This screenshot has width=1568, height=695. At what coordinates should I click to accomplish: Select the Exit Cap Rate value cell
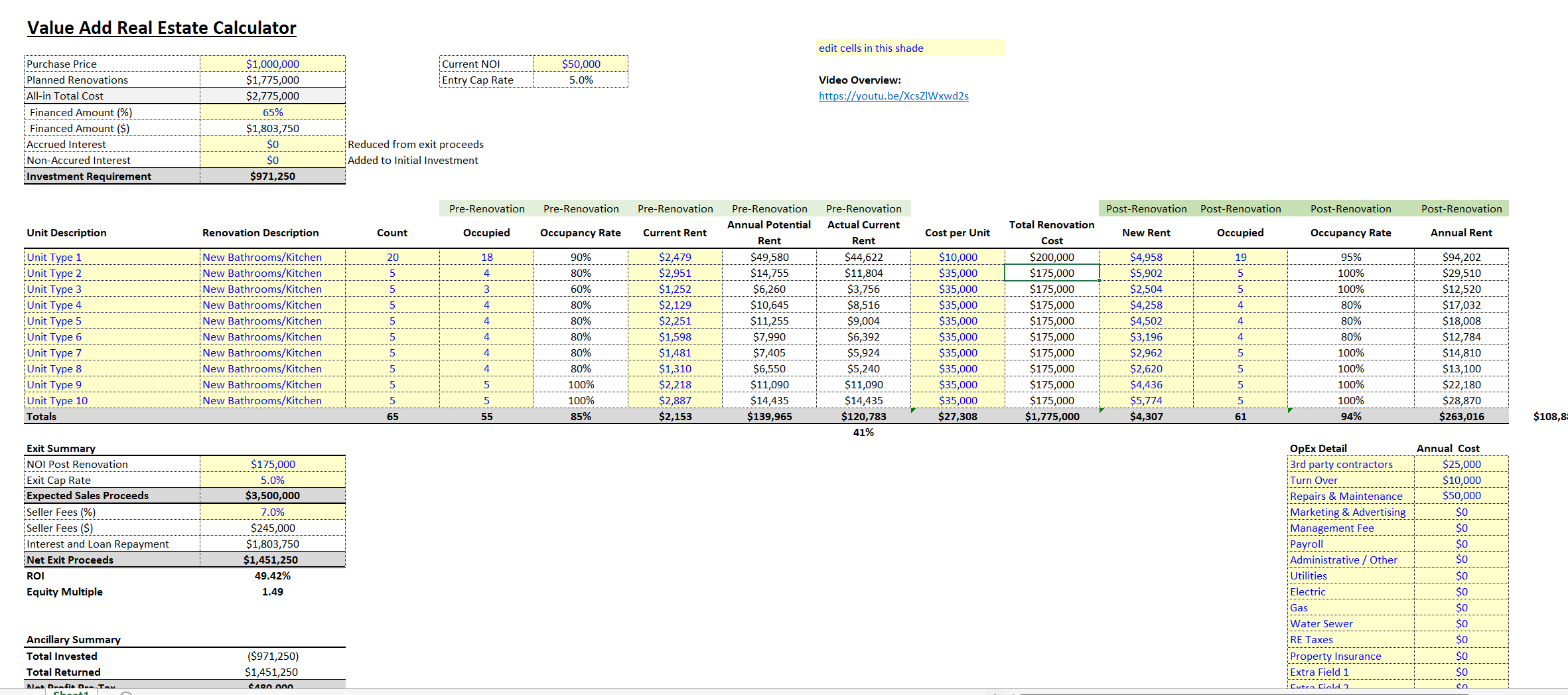(x=273, y=480)
